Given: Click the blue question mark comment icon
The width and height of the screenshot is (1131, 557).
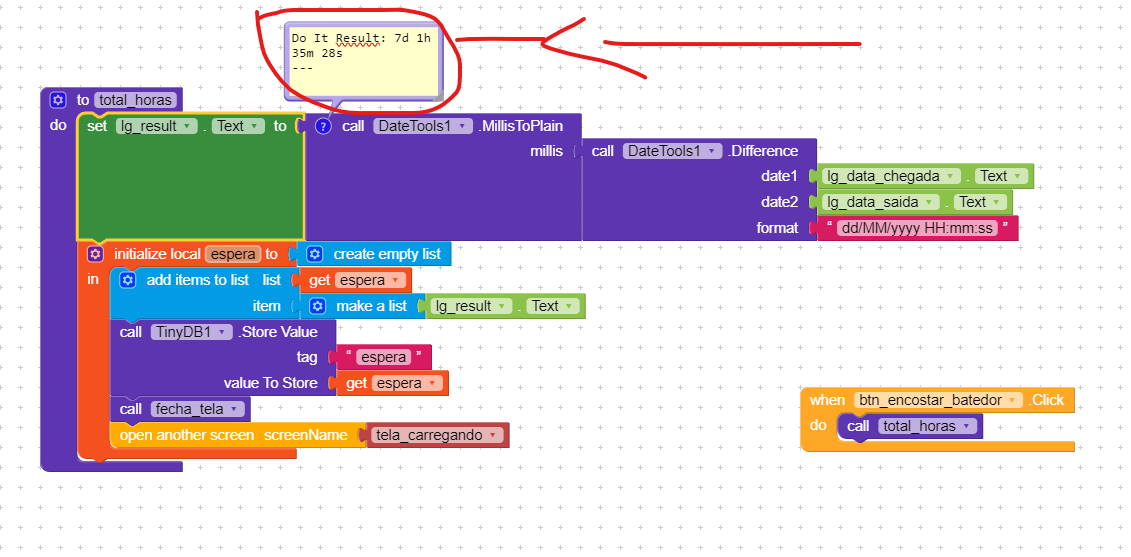Looking at the screenshot, I should (323, 126).
